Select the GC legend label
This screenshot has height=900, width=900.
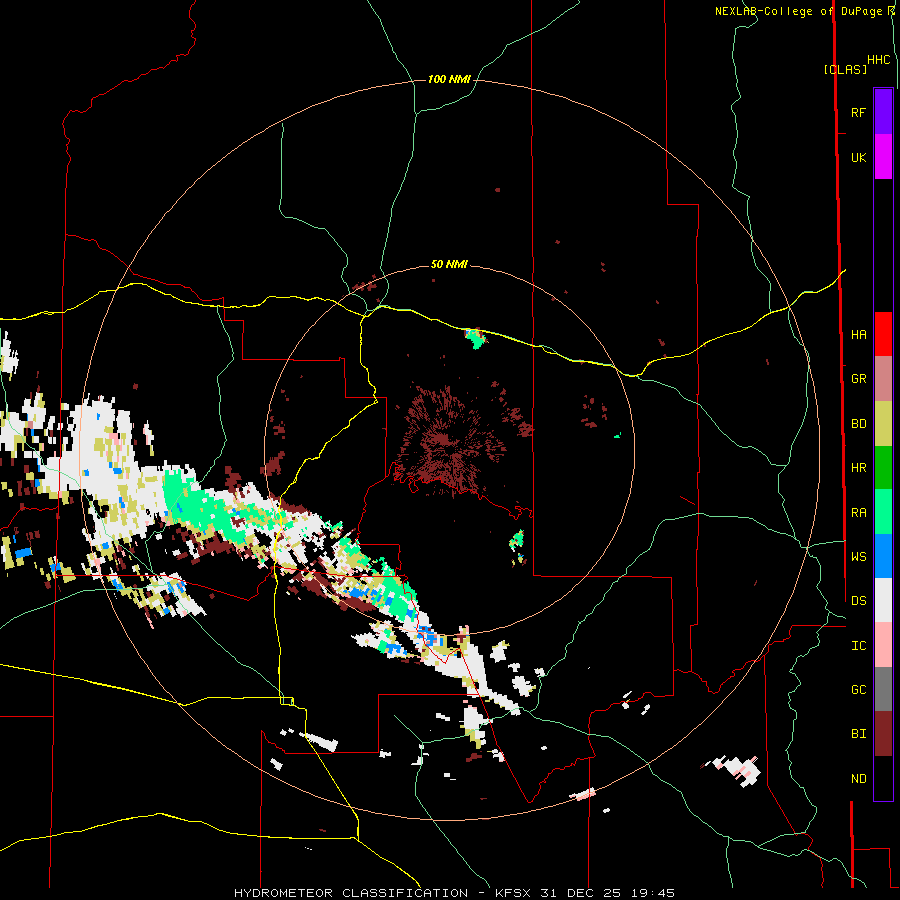[858, 689]
